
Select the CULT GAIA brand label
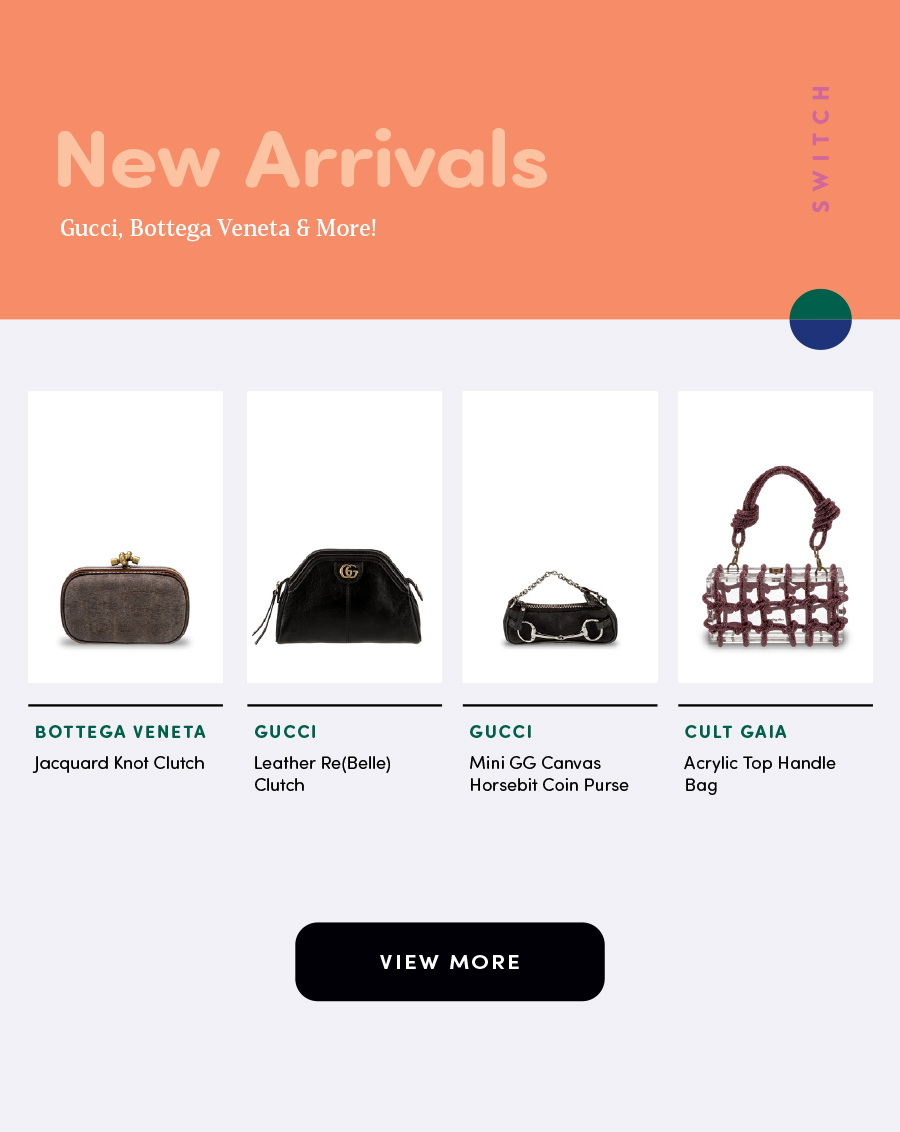point(735,732)
